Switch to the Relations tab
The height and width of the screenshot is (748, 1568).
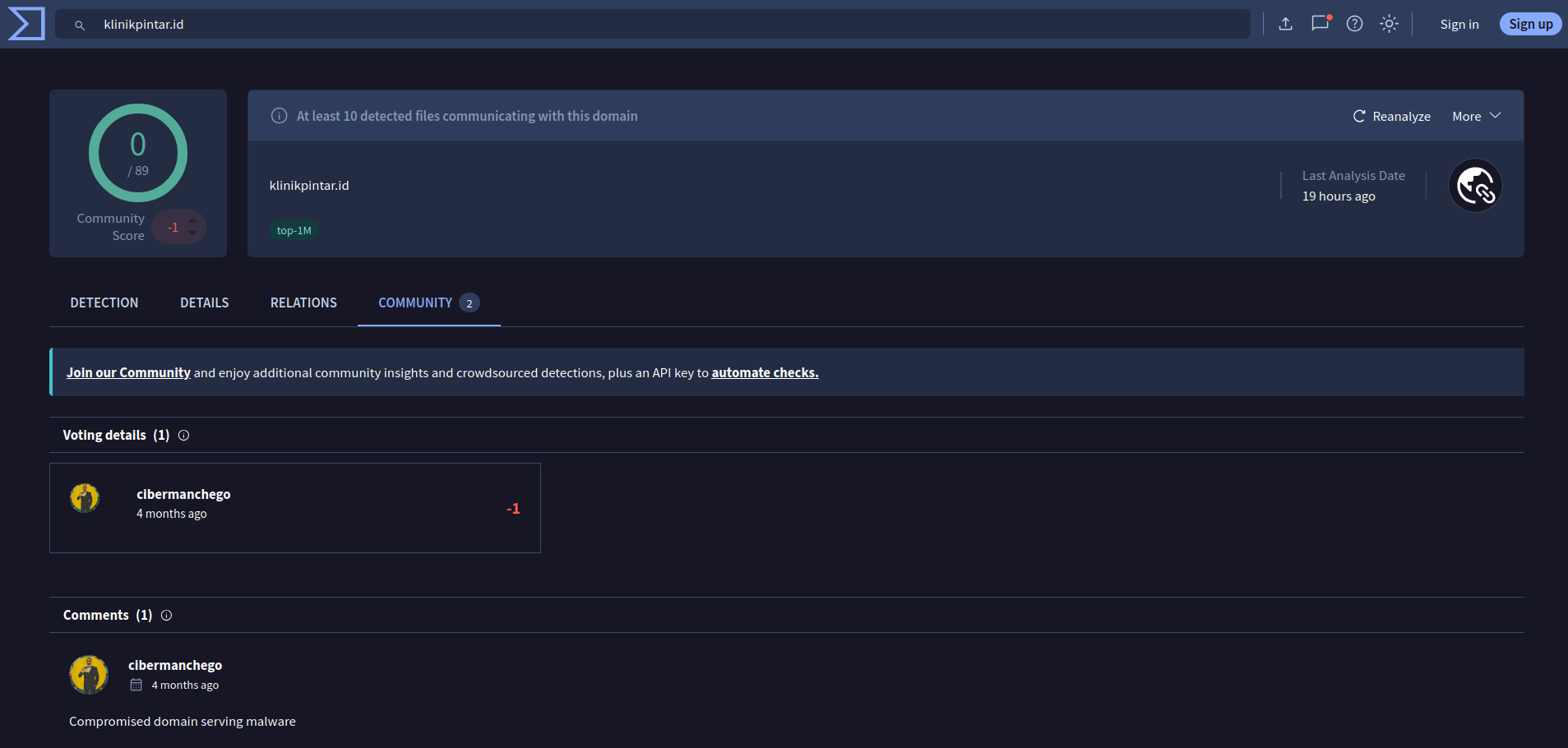(x=303, y=302)
